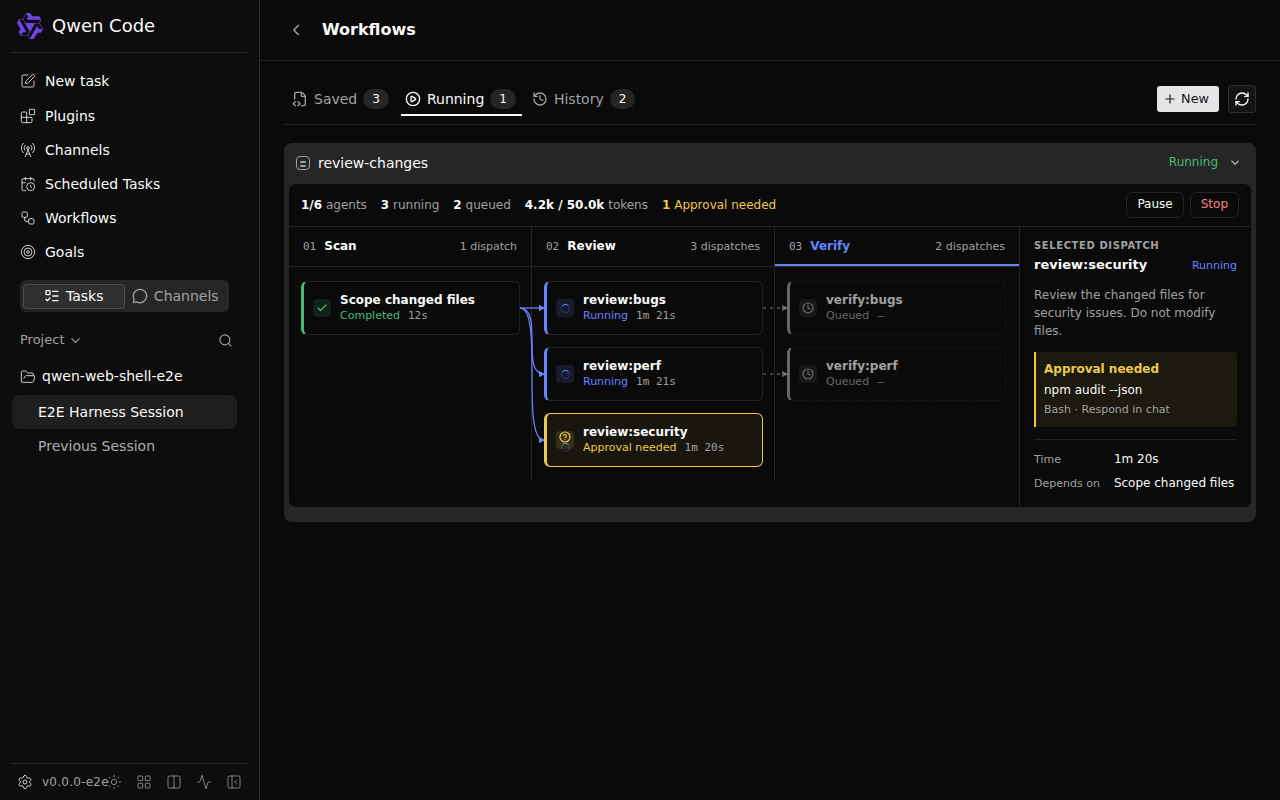This screenshot has height=800, width=1280.
Task: Switch to the Saved tab
Action: click(340, 99)
